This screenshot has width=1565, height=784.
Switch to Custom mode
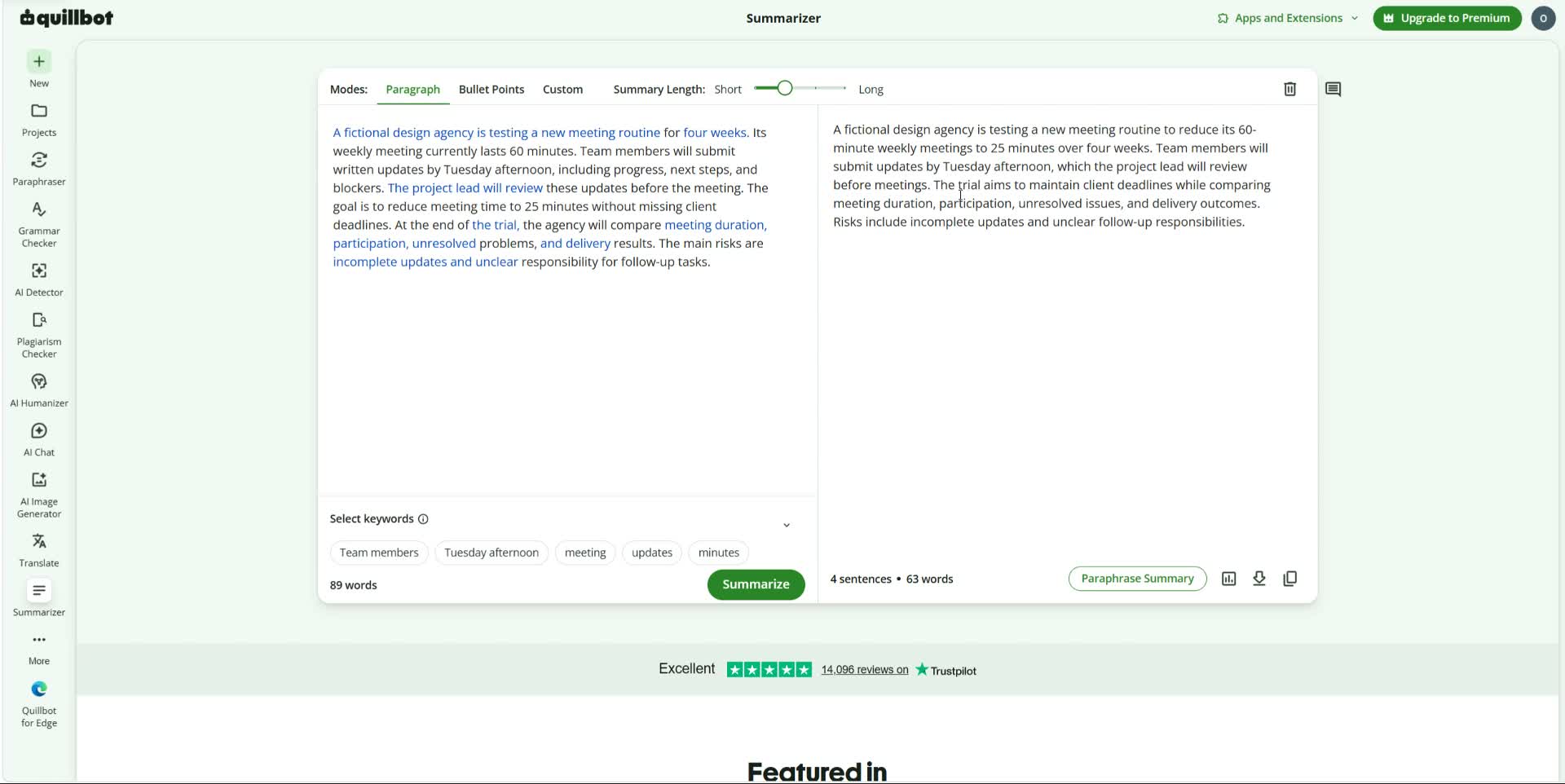pyautogui.click(x=562, y=90)
